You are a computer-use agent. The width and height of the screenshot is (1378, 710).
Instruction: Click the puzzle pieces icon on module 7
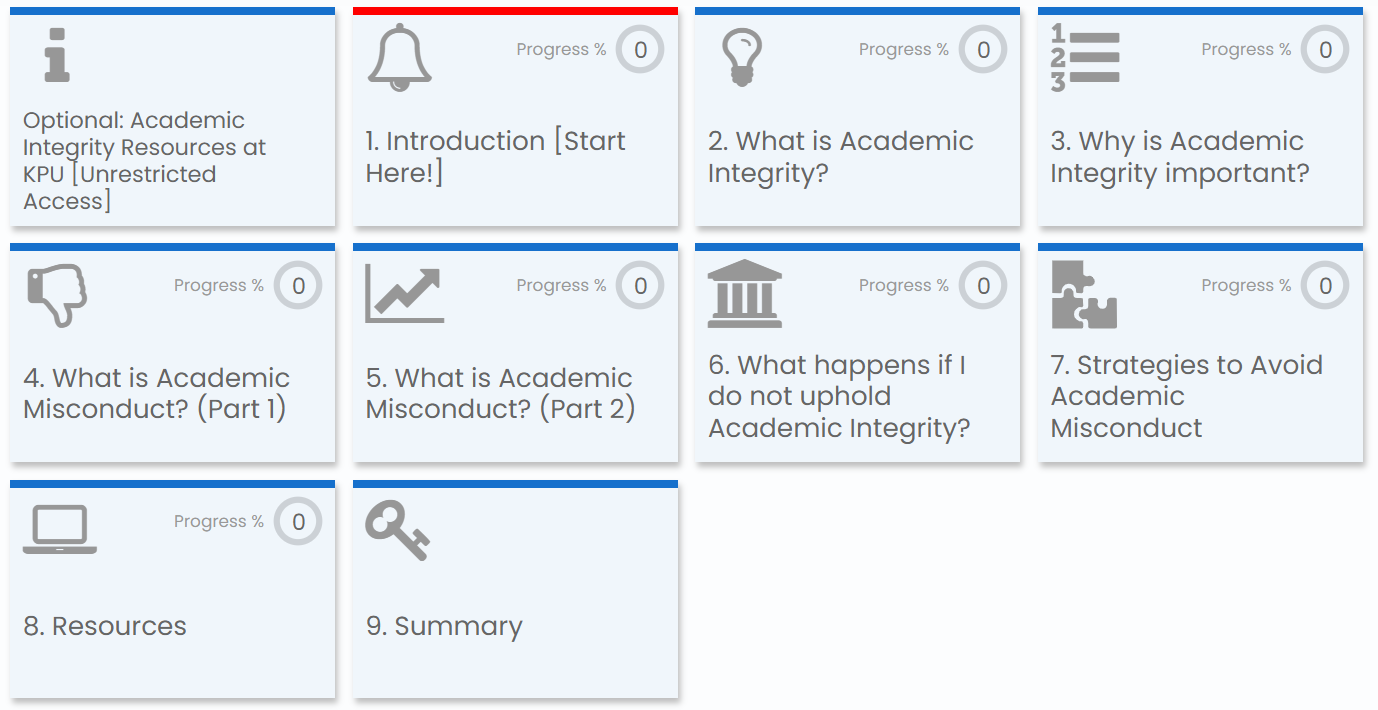tap(1084, 295)
